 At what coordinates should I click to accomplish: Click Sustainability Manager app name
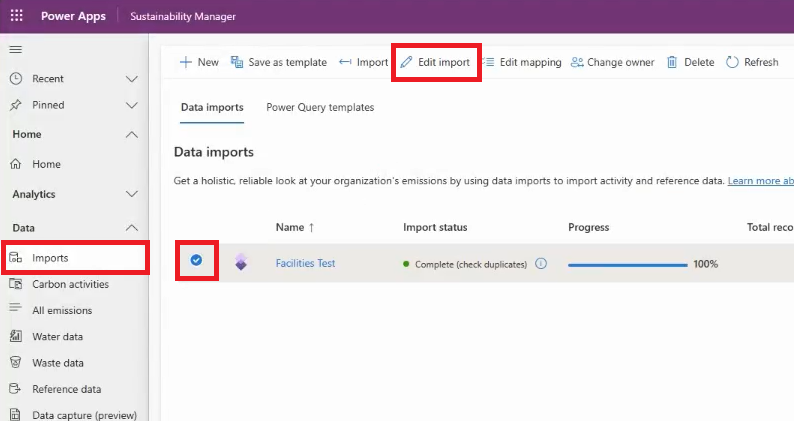point(183,16)
